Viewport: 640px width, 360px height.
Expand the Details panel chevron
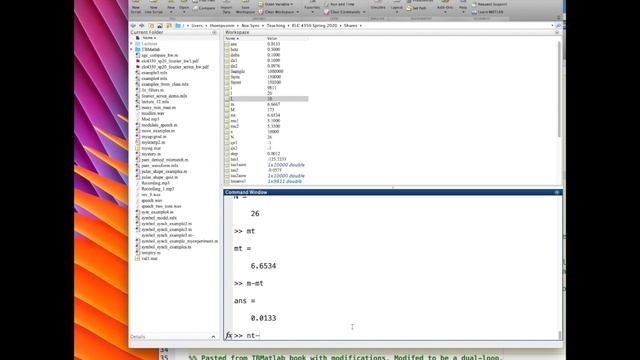213,337
